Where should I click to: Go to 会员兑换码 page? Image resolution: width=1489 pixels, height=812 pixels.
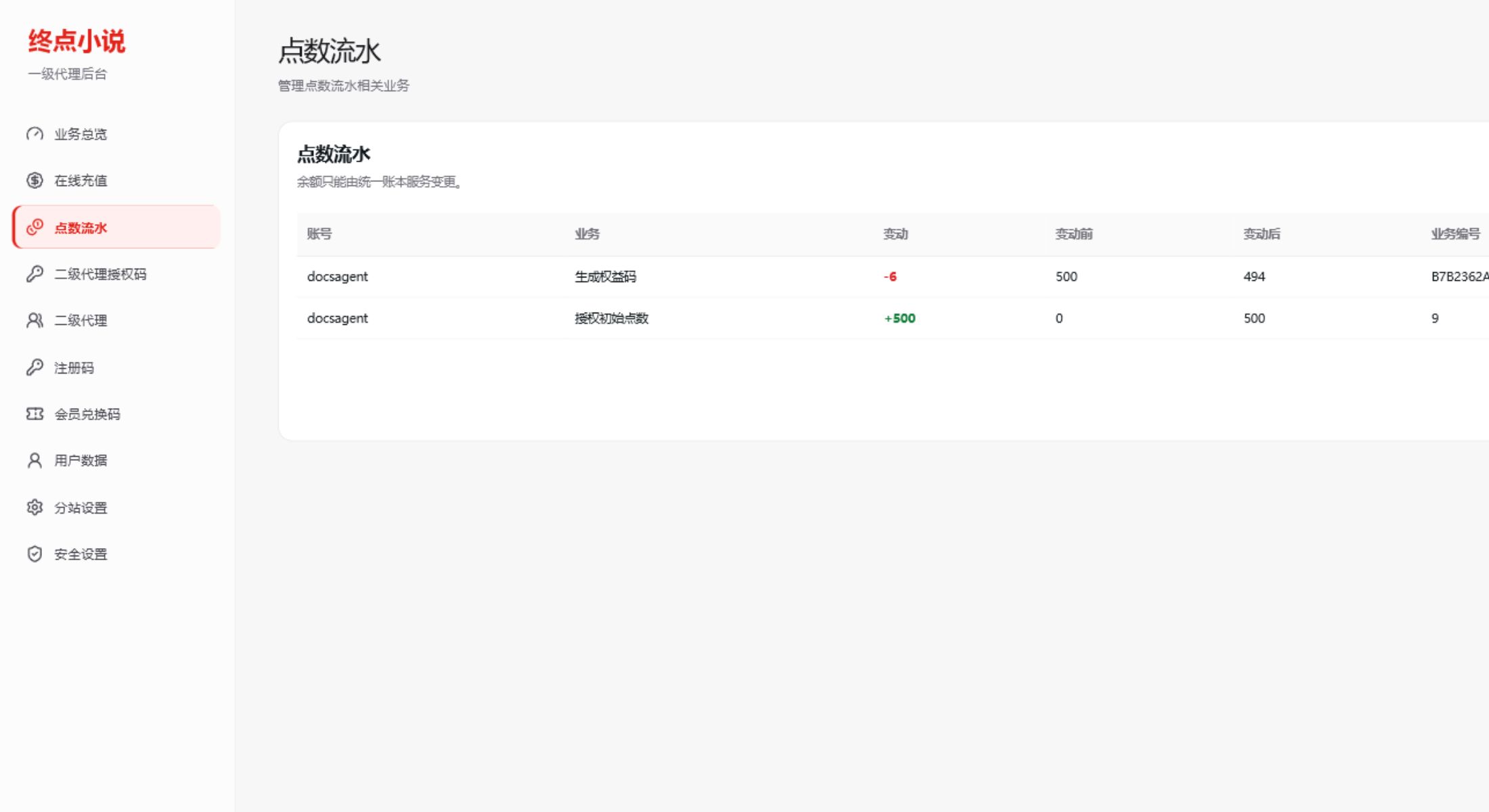[x=116, y=414]
